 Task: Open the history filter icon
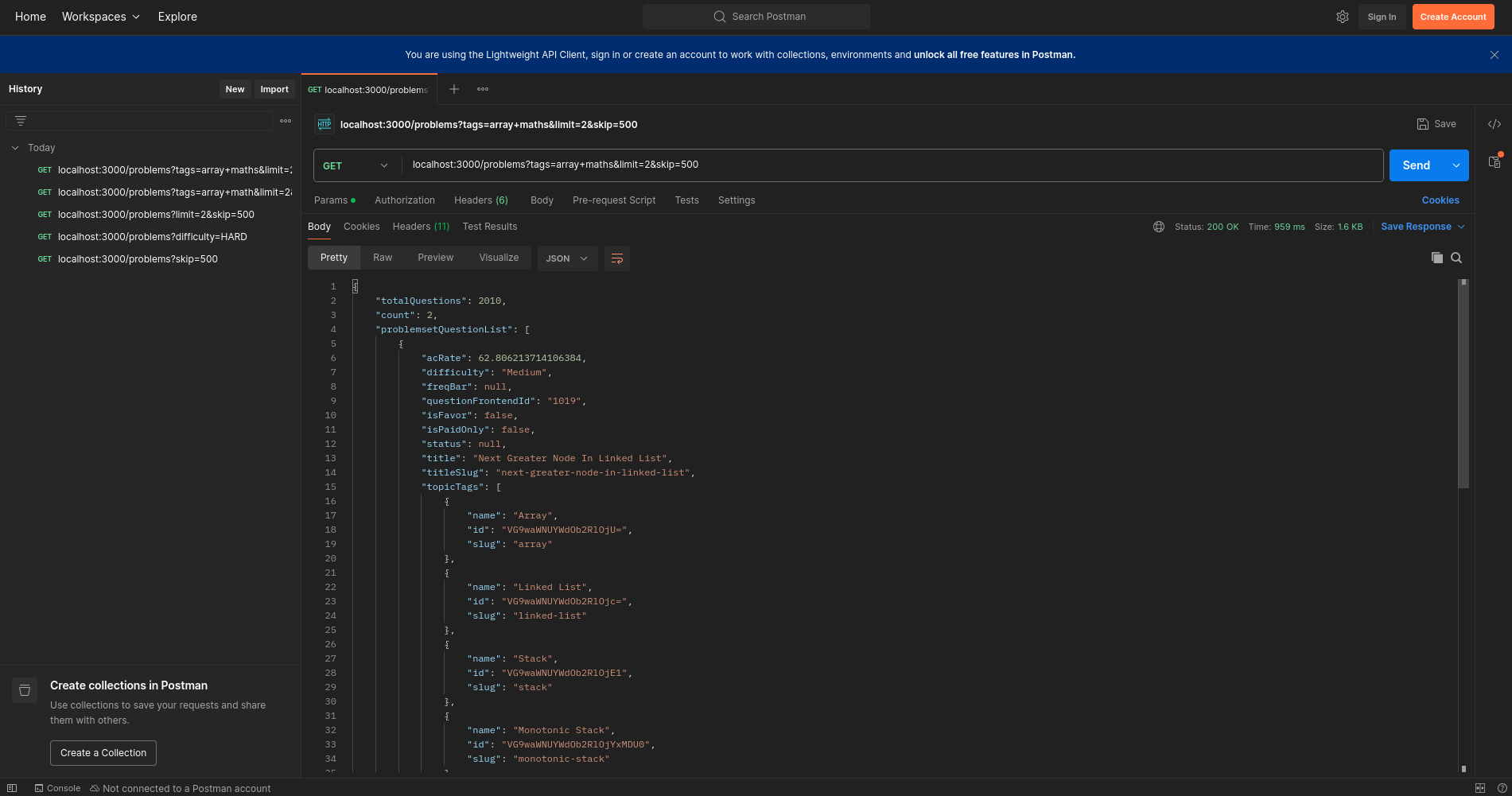[21, 121]
